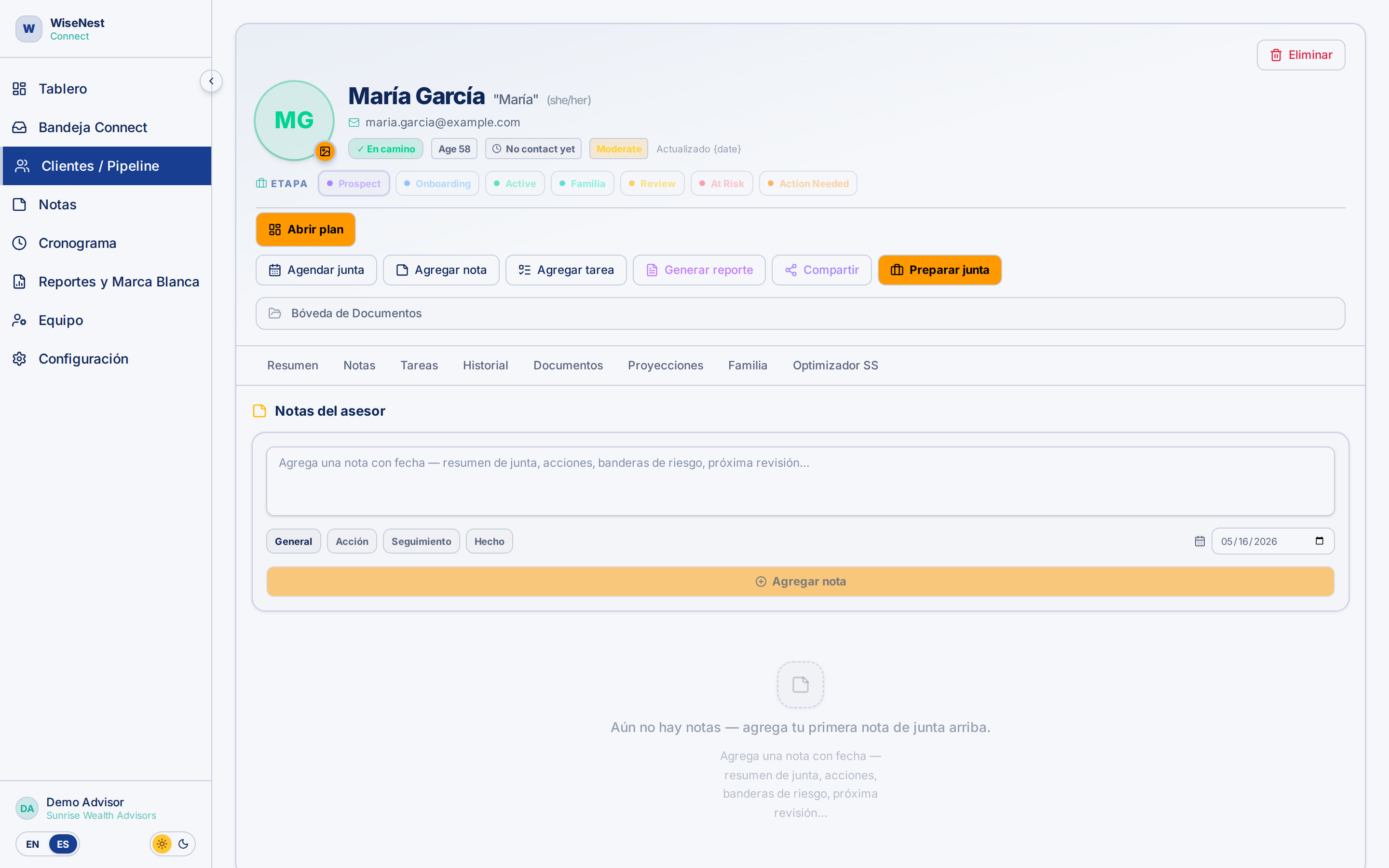This screenshot has height=868, width=1389.
Task: Open Bandeja Connect inbox
Action: [107, 127]
